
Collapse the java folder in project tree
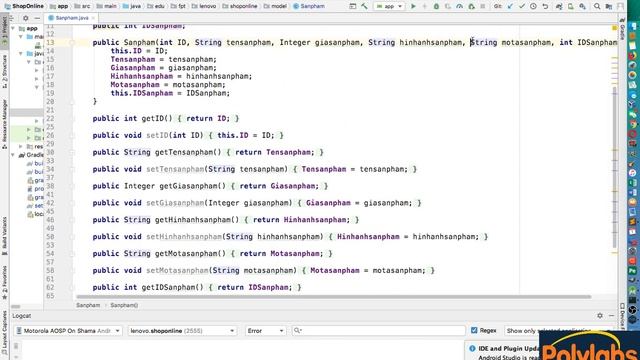[x=21, y=53]
